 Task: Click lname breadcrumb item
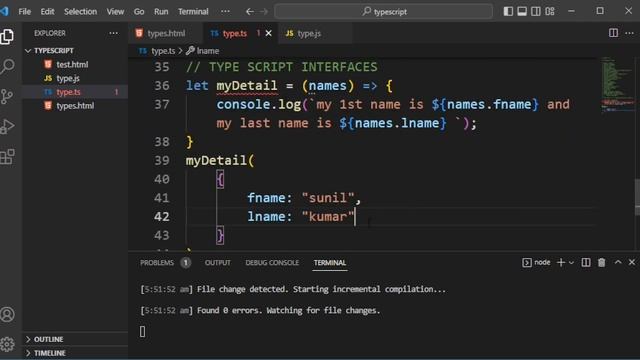click(203, 51)
